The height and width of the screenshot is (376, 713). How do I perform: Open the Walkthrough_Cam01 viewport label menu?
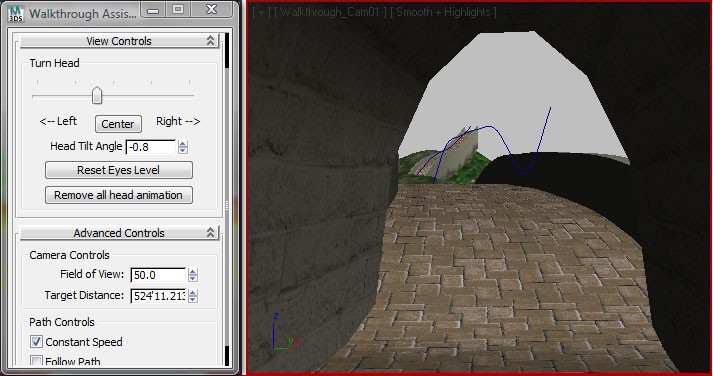(x=331, y=12)
